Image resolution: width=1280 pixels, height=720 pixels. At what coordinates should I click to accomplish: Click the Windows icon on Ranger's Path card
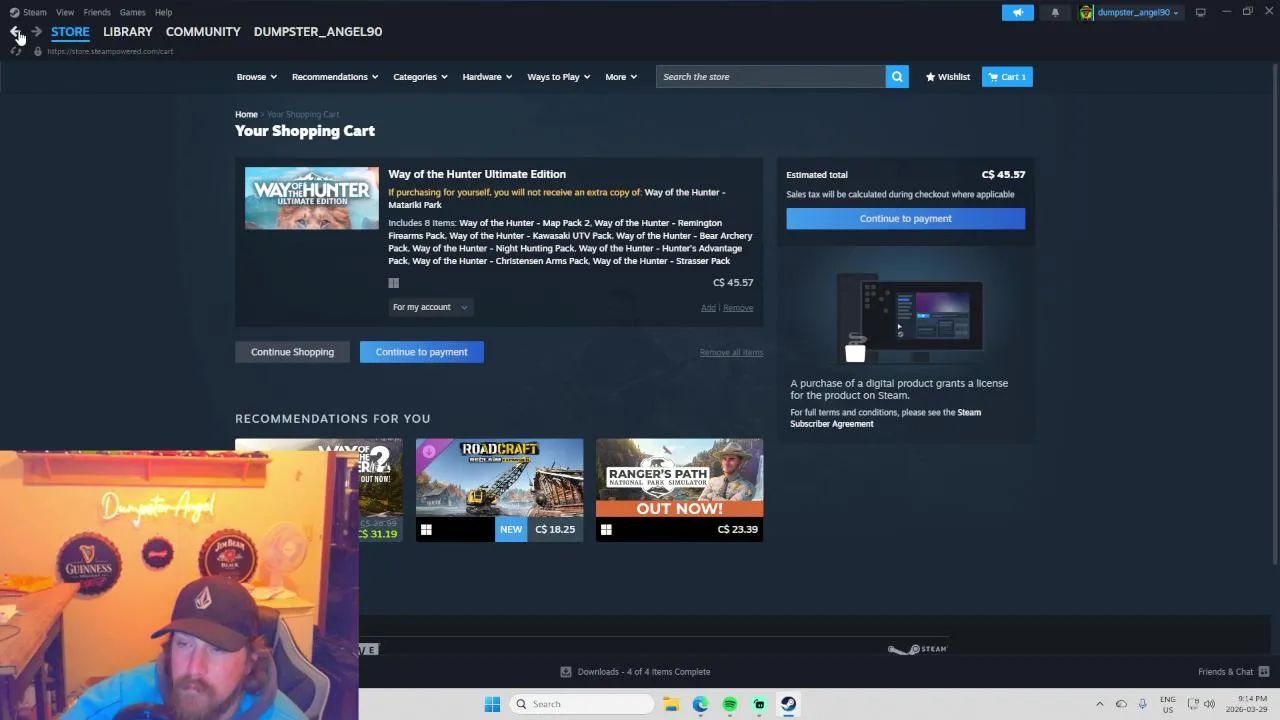pos(606,530)
